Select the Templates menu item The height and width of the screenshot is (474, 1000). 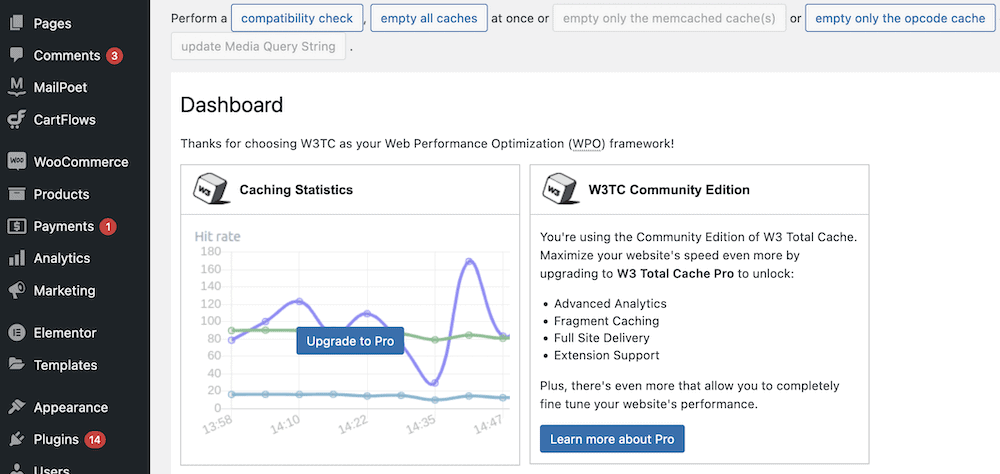pos(65,366)
